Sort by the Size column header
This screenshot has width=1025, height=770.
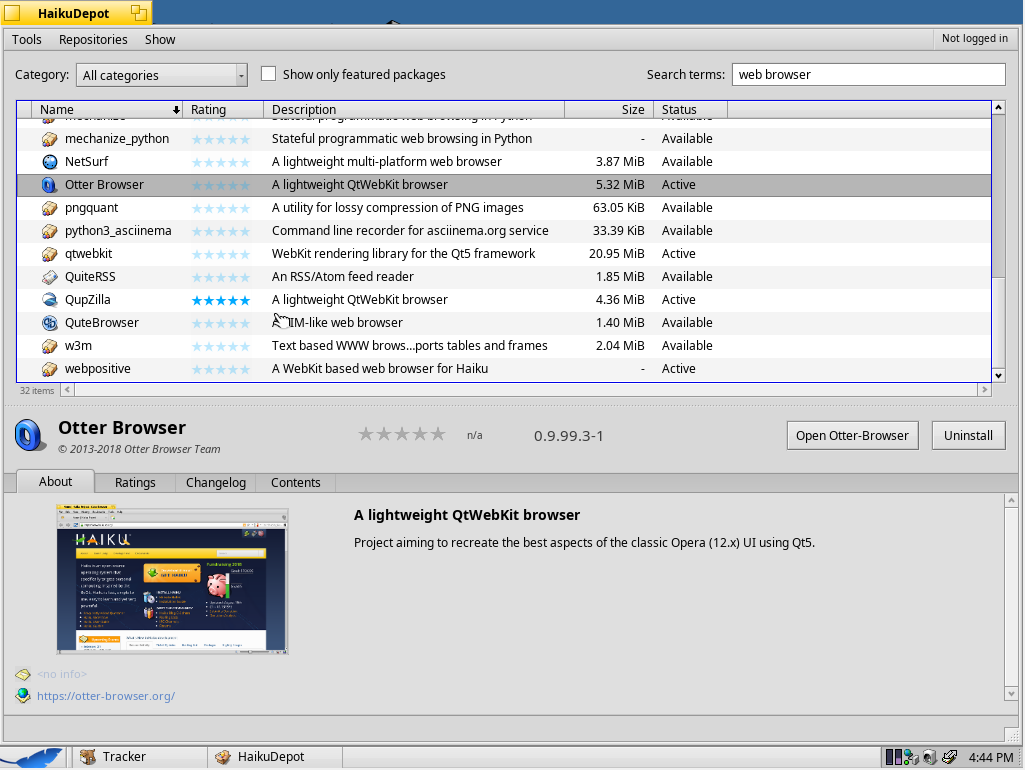pyautogui.click(x=609, y=109)
